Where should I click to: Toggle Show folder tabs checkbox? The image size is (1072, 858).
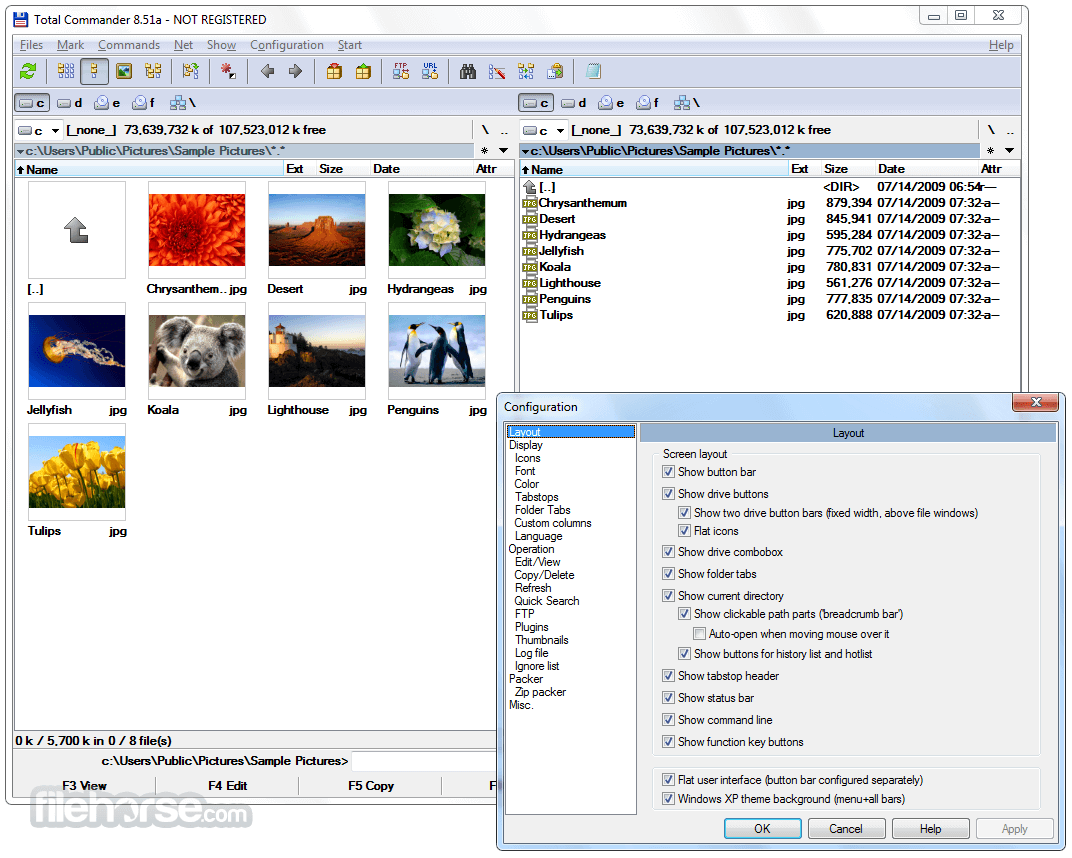[669, 574]
